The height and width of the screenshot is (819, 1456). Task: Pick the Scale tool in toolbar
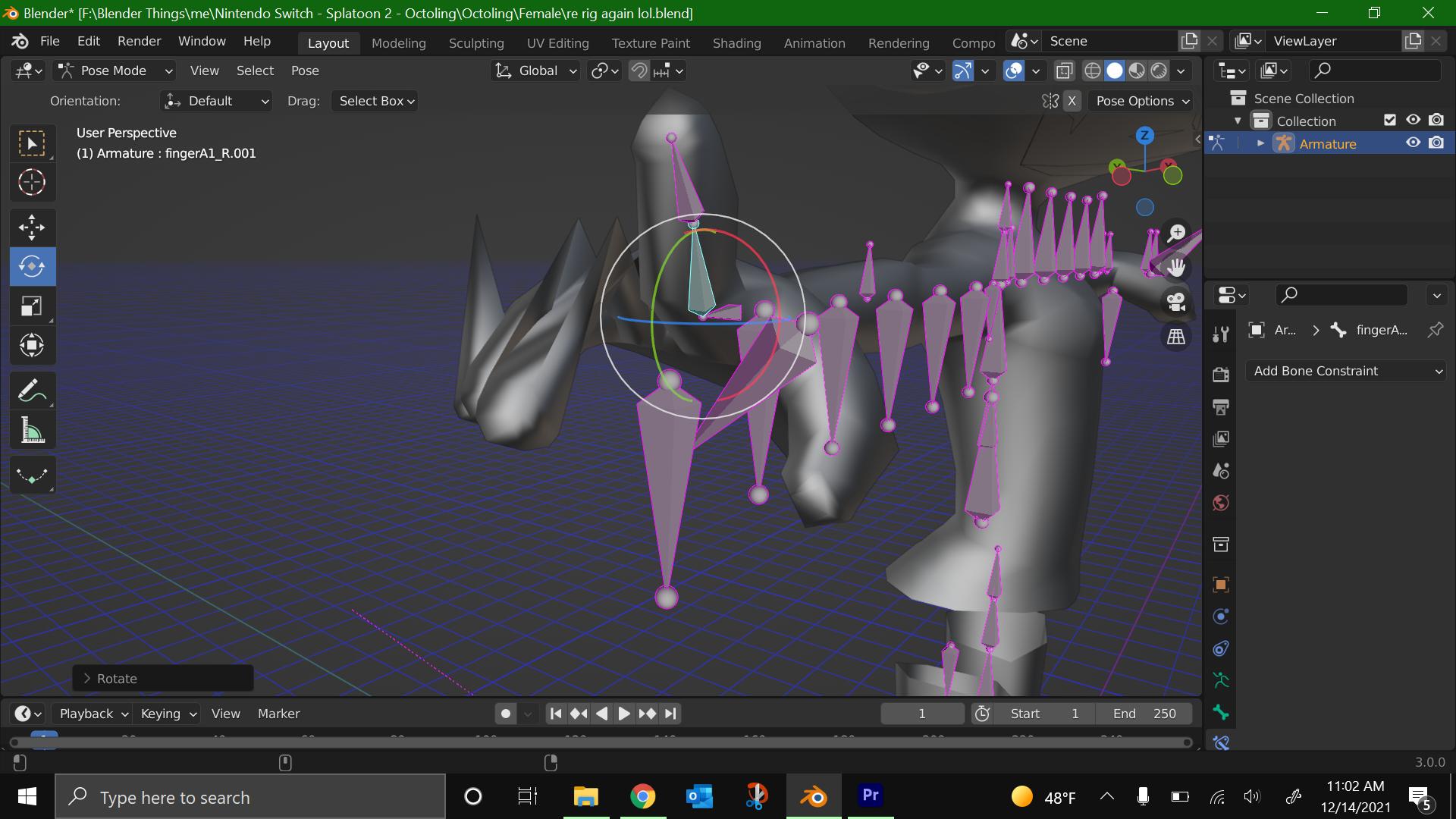32,306
